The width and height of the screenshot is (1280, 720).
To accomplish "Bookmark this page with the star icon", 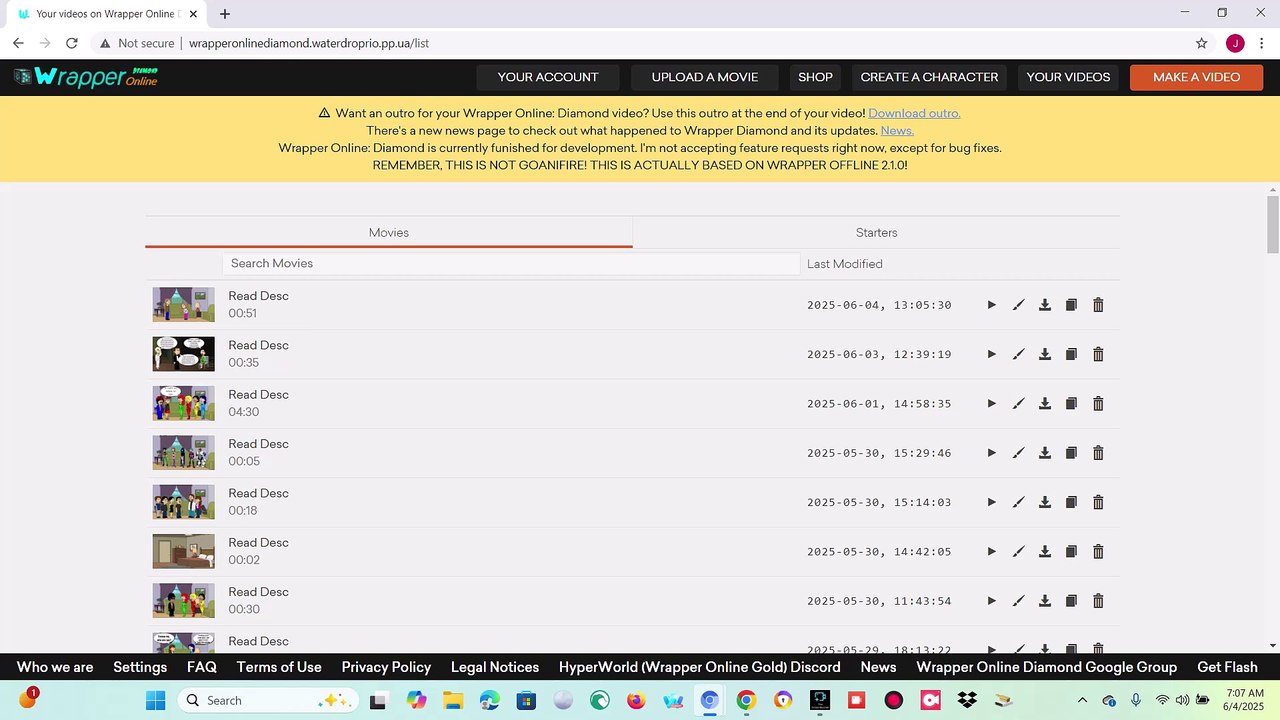I will tap(1202, 43).
